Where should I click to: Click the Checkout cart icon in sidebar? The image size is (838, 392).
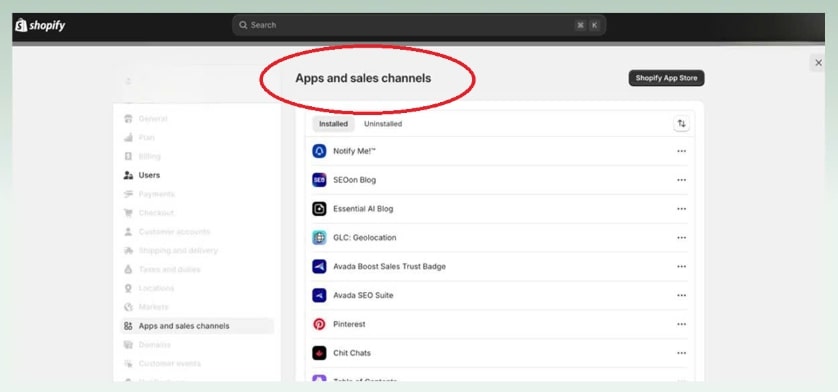point(128,213)
